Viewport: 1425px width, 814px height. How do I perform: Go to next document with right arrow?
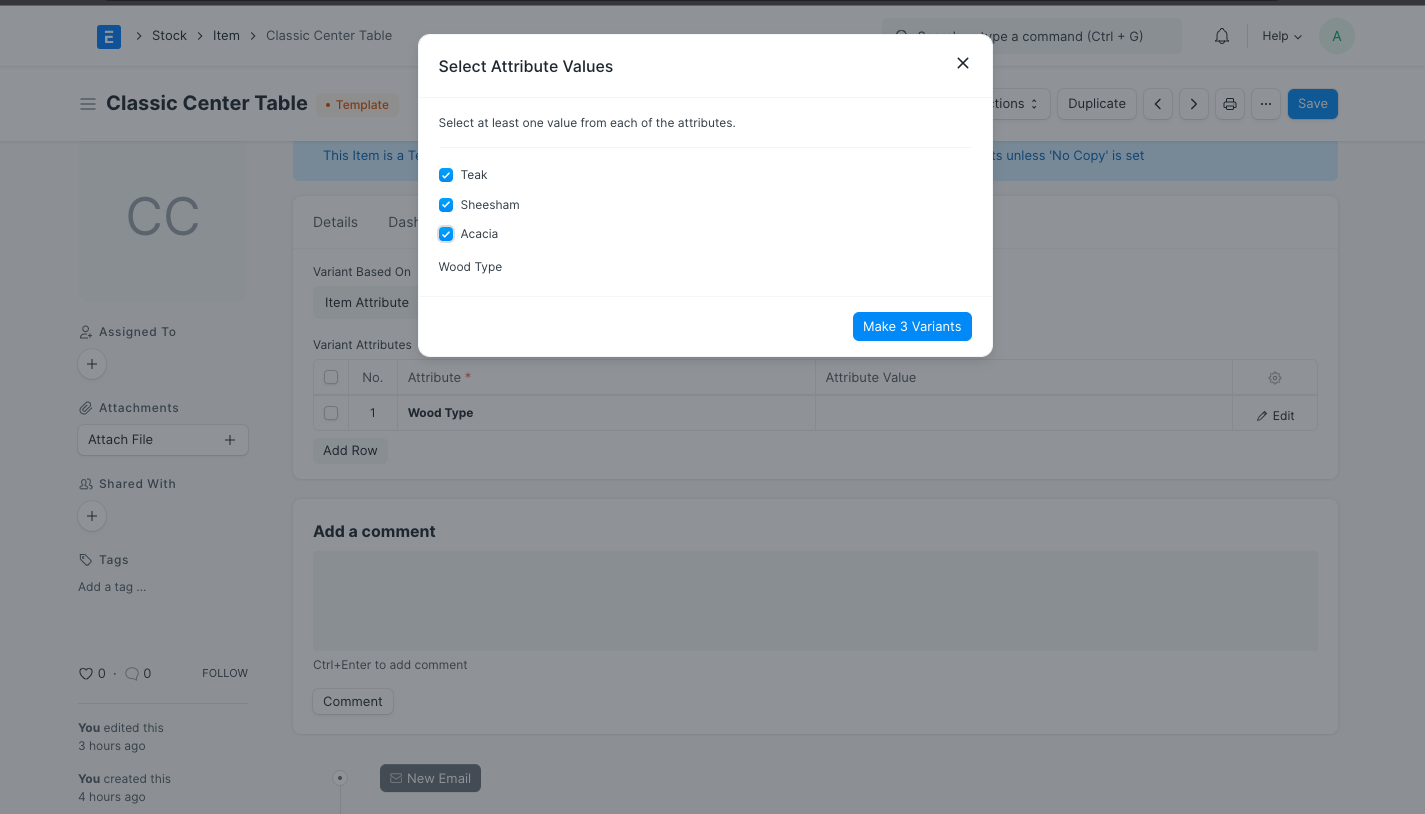click(1193, 103)
